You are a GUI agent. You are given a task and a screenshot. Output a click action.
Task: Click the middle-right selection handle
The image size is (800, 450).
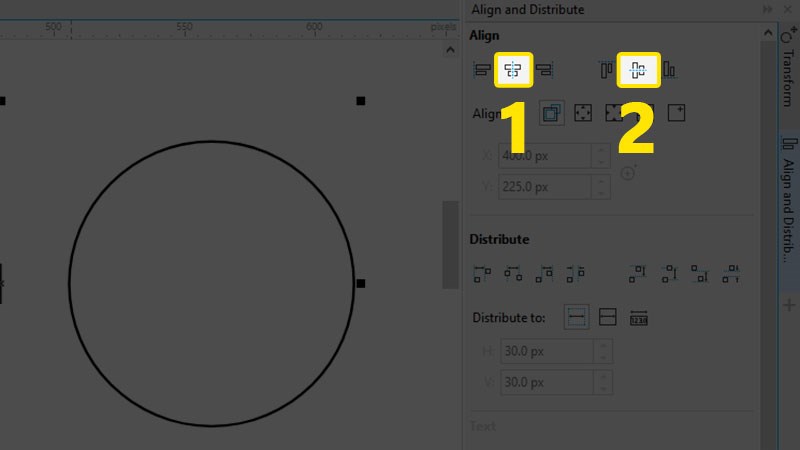tap(361, 283)
